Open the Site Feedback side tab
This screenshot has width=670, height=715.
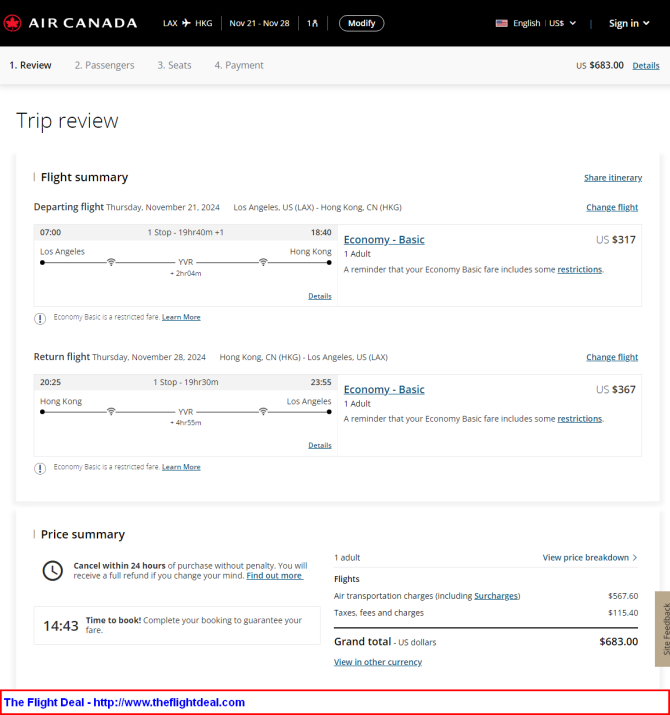pos(663,629)
